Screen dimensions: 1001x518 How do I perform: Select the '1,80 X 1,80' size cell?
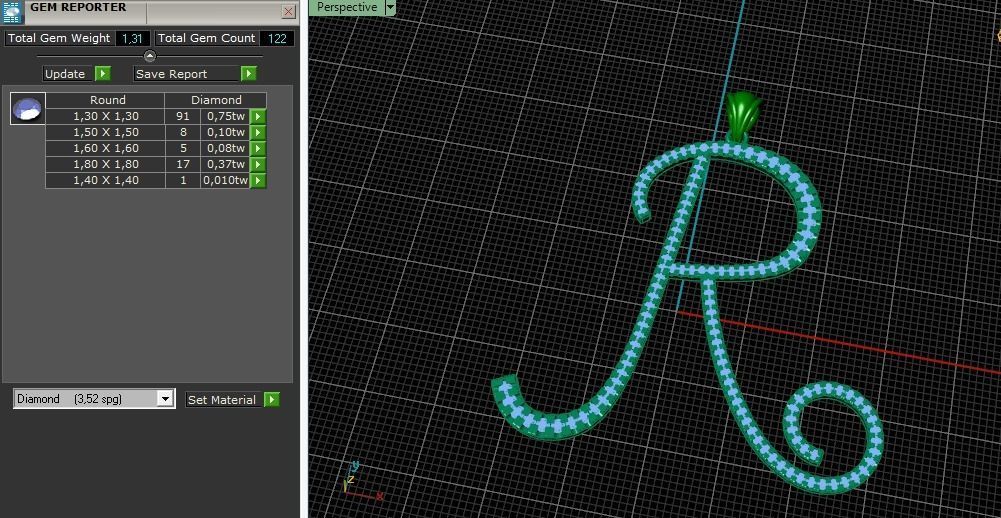pyautogui.click(x=105, y=164)
